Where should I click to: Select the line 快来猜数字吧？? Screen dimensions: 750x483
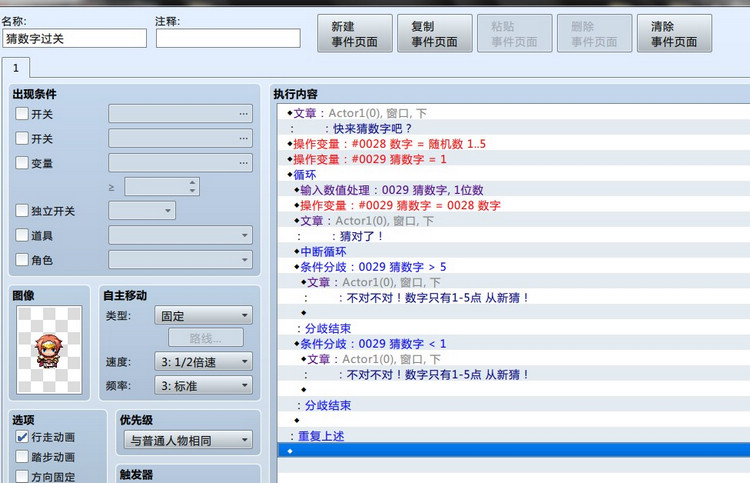click(x=514, y=129)
